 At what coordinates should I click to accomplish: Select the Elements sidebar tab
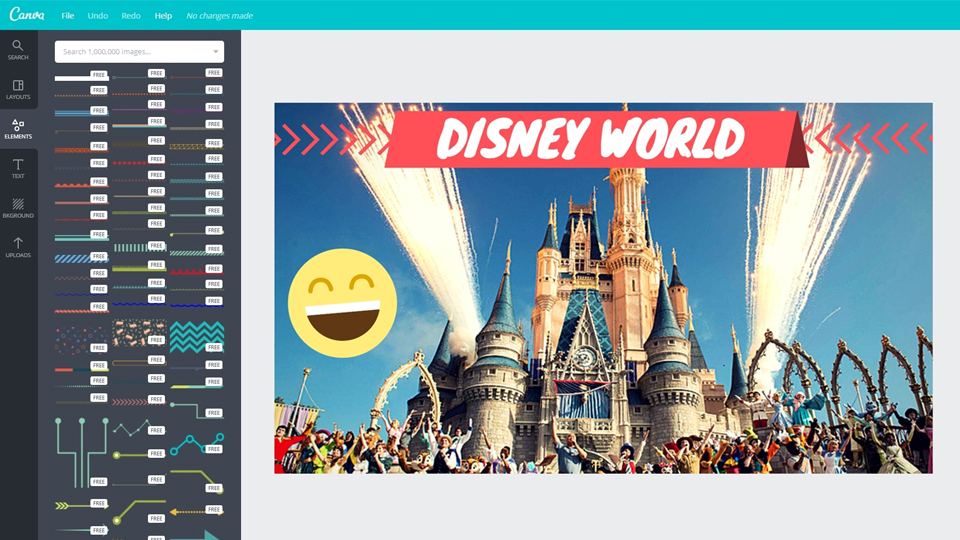(18, 129)
